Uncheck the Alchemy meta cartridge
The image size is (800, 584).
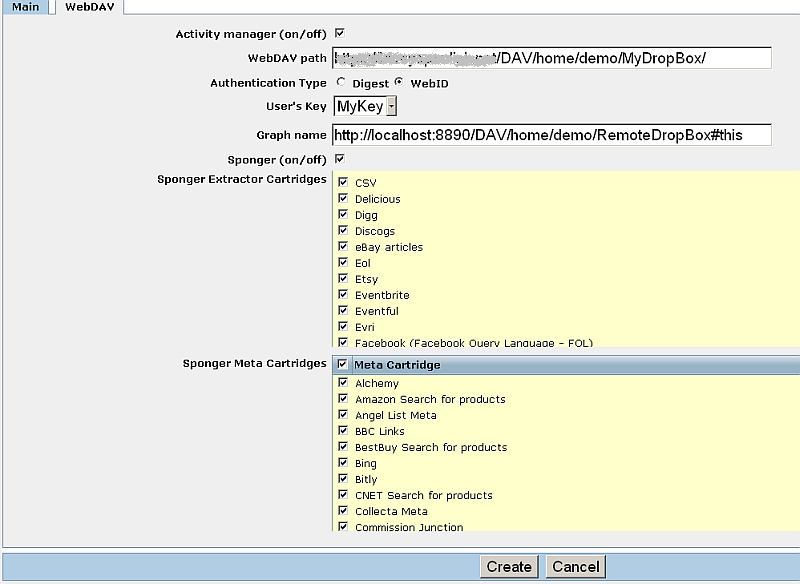(x=343, y=383)
